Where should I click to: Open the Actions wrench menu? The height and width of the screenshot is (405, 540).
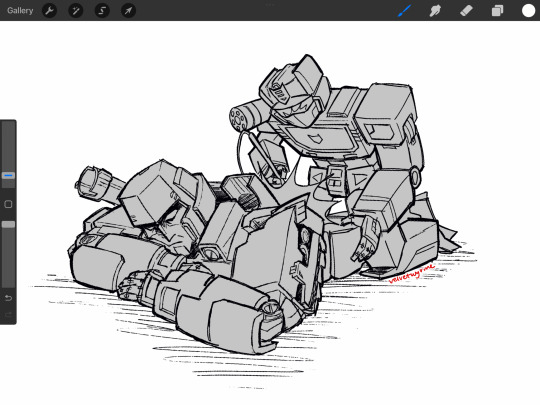coord(50,11)
